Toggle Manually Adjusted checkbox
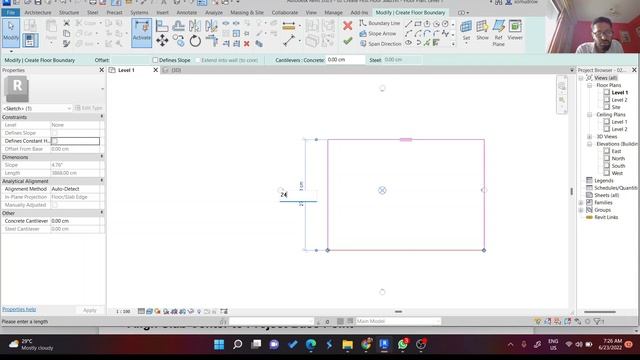 pyautogui.click(x=55, y=205)
